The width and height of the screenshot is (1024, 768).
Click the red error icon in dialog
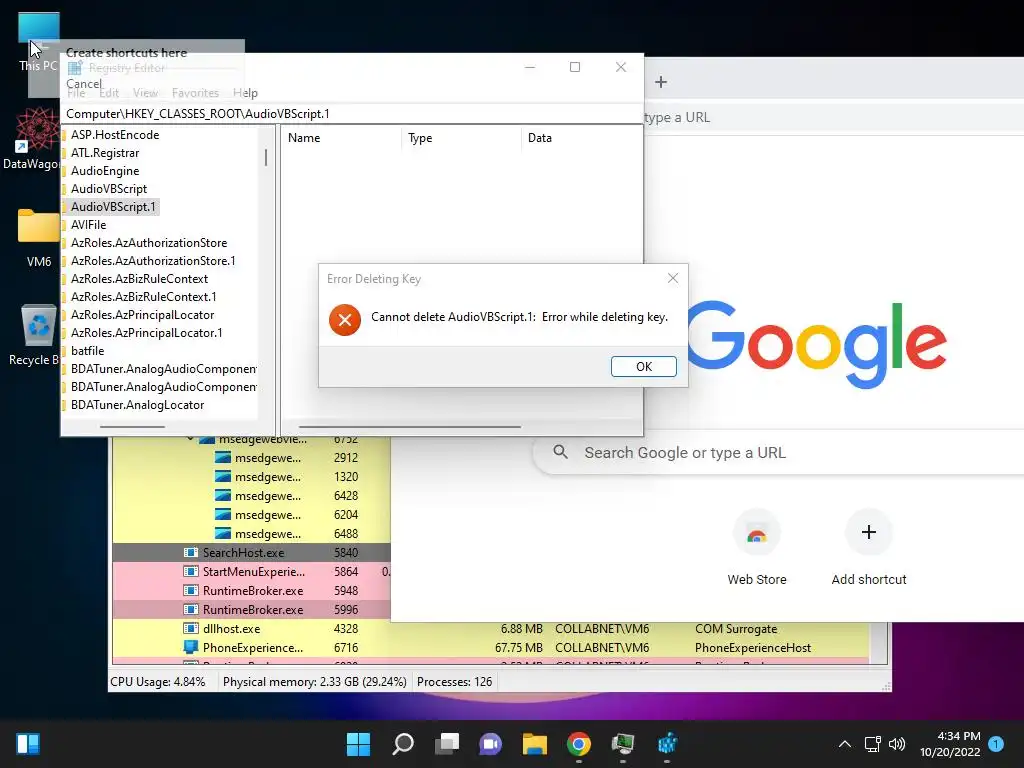(345, 319)
